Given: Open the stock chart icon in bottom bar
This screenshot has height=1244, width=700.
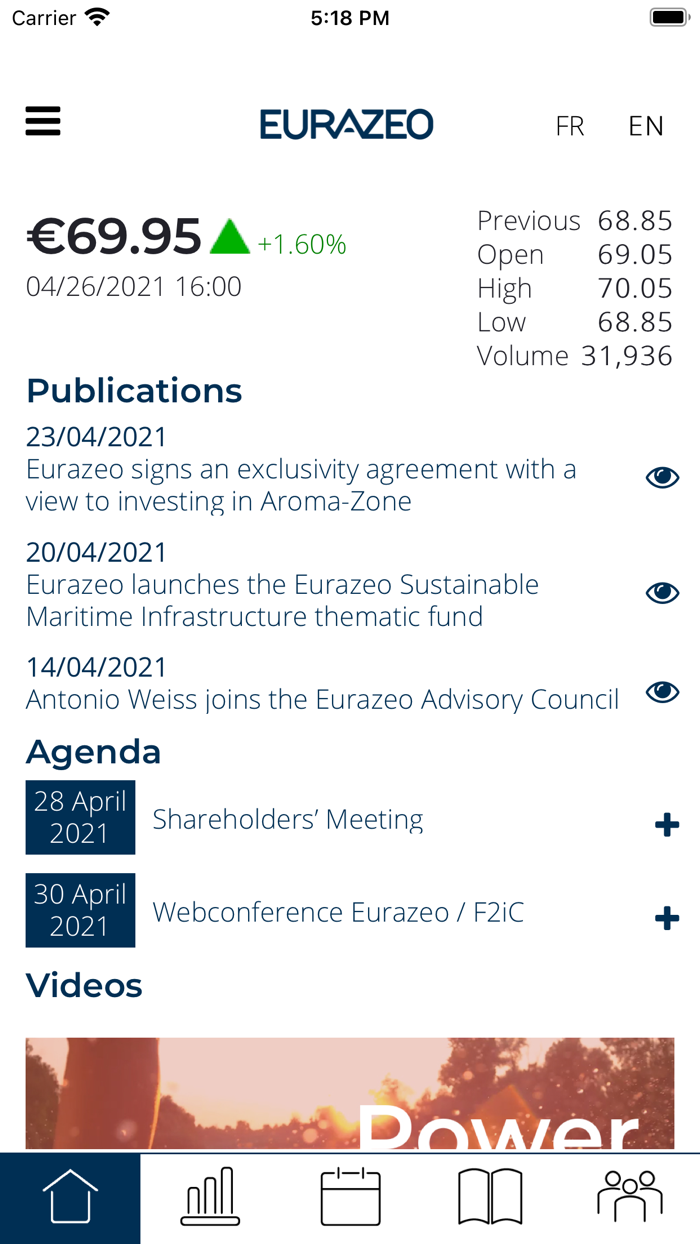Looking at the screenshot, I should coord(210,1196).
